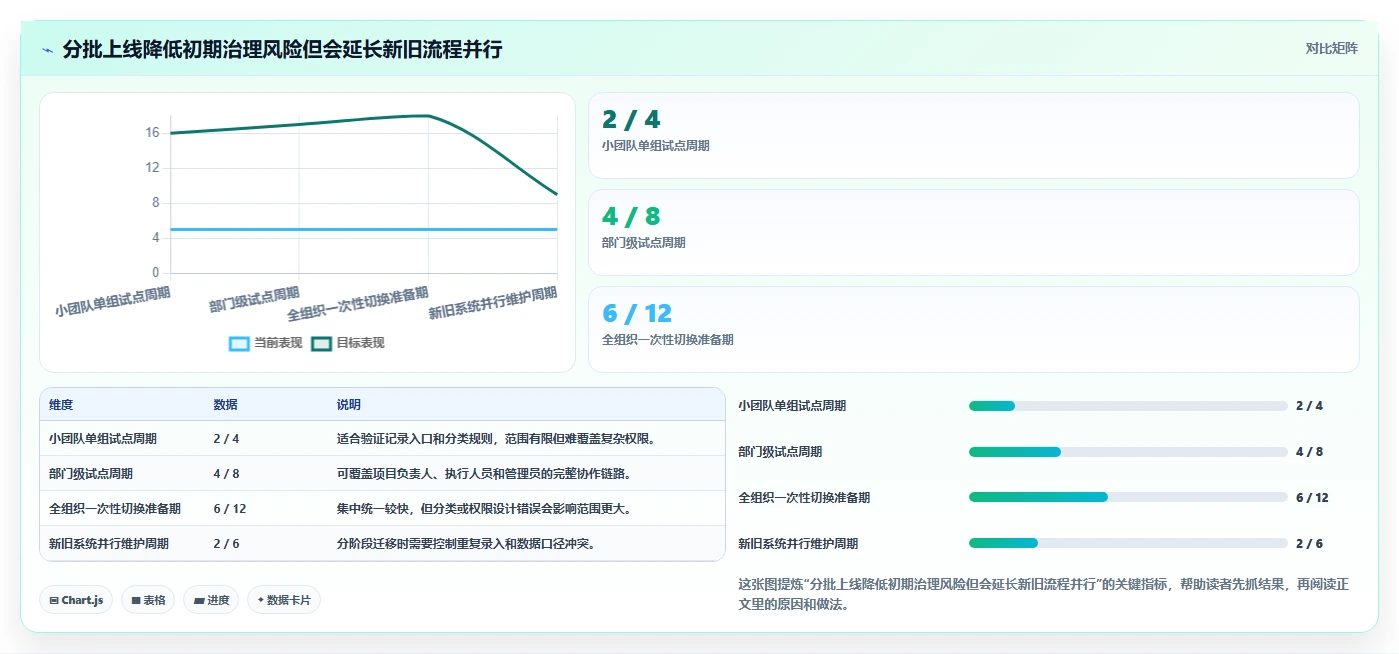
Task: Select the 6 / 12 全组织一次性切换准备期 card
Action: point(974,329)
